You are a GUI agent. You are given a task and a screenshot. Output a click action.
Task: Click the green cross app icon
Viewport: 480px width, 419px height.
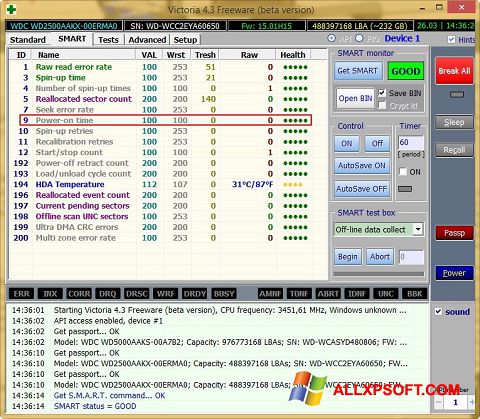pyautogui.click(x=11, y=9)
